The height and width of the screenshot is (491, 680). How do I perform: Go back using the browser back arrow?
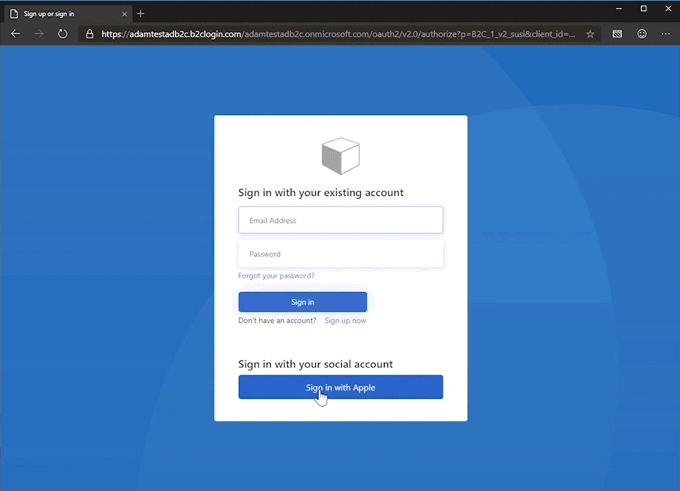pos(16,34)
